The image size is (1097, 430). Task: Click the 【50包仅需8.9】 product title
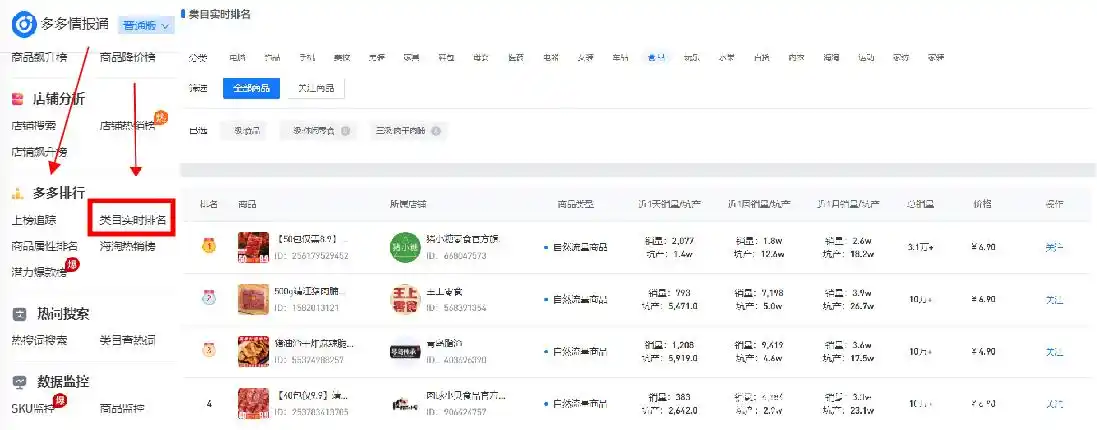click(x=312, y=239)
